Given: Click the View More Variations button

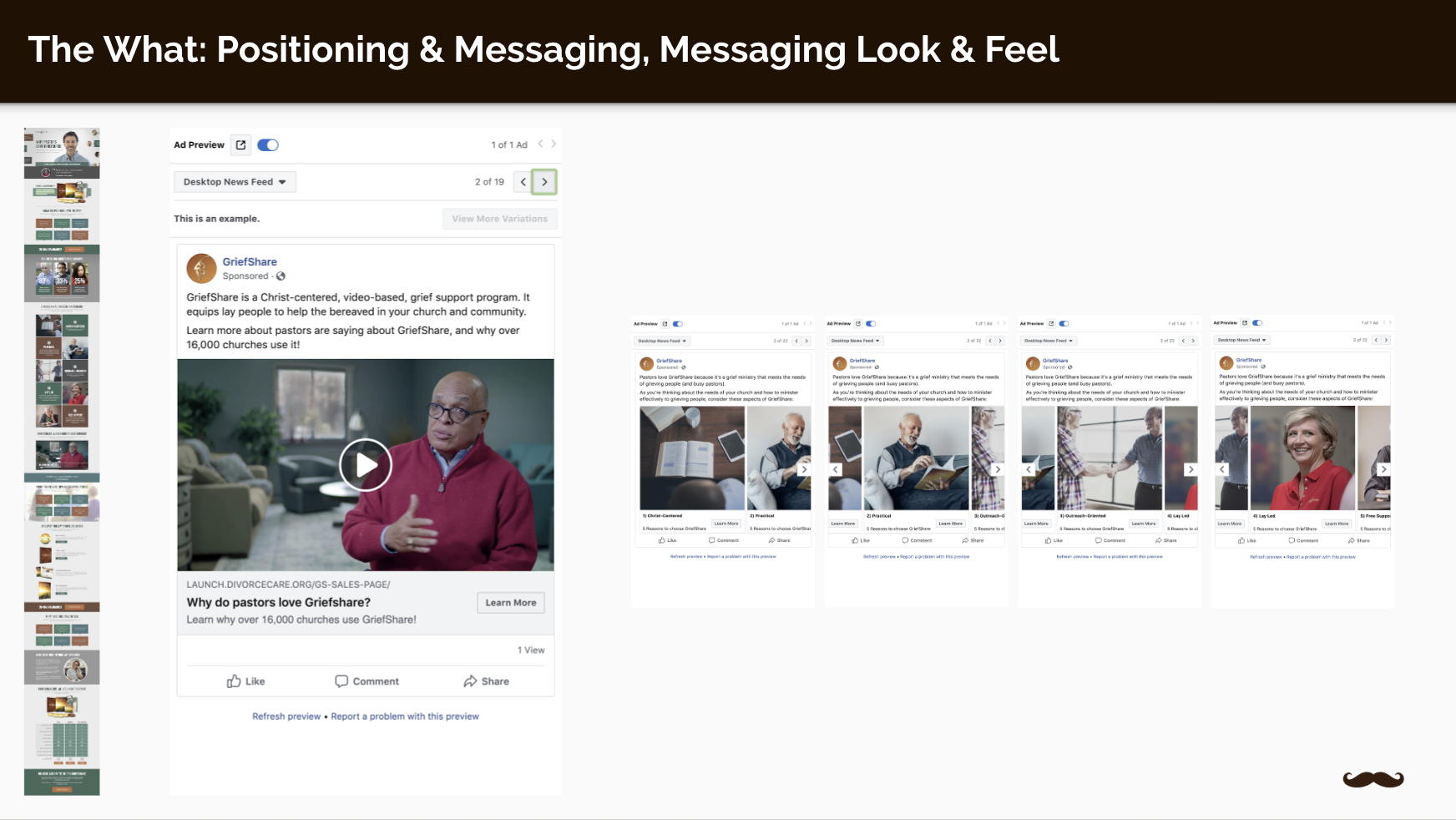Looking at the screenshot, I should click(499, 219).
